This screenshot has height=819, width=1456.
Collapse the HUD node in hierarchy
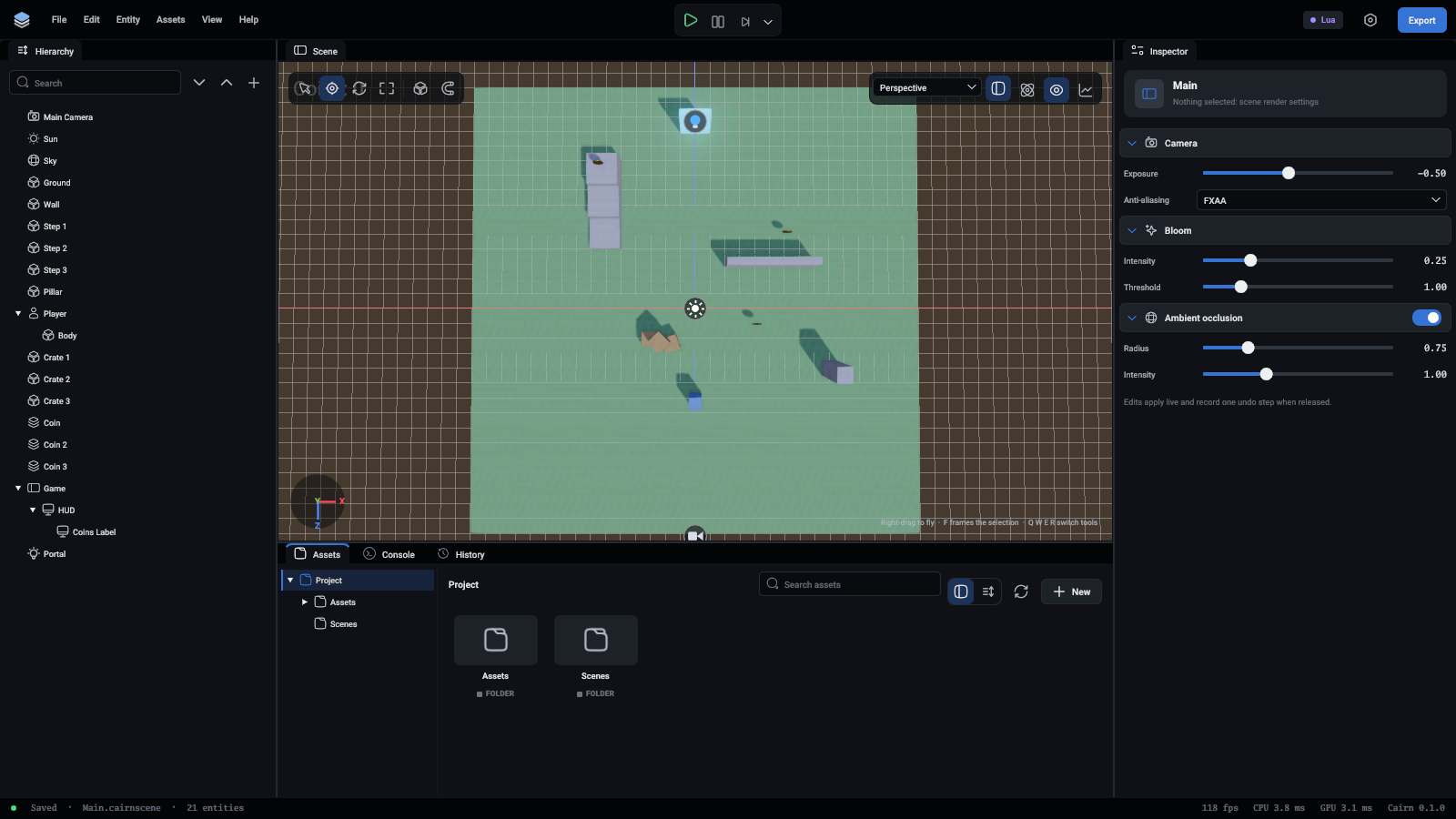[x=33, y=511]
